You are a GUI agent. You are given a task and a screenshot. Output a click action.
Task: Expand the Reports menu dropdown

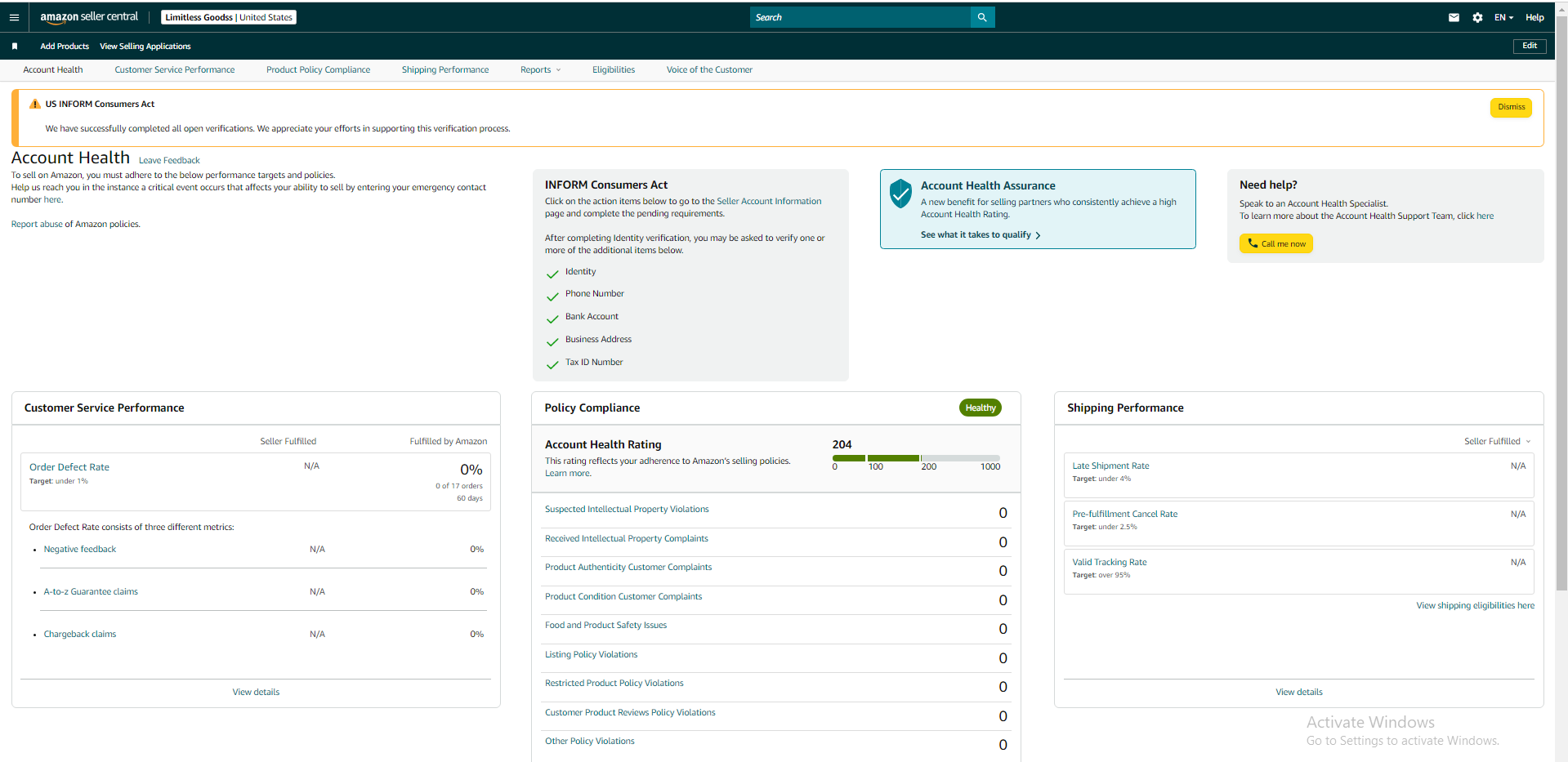coord(541,70)
